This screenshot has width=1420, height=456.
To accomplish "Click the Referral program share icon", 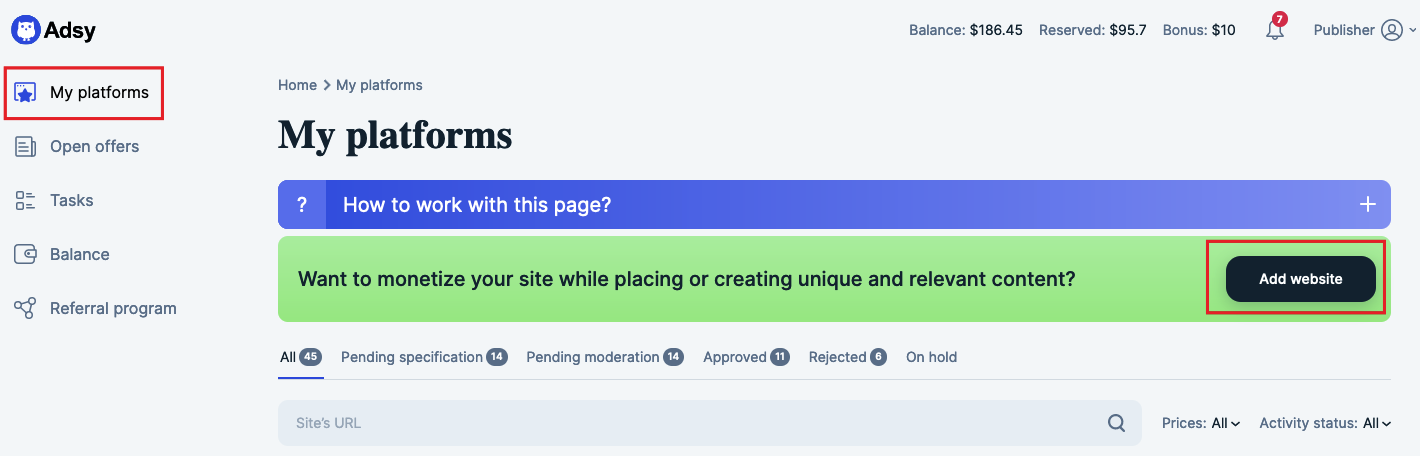I will [x=26, y=309].
